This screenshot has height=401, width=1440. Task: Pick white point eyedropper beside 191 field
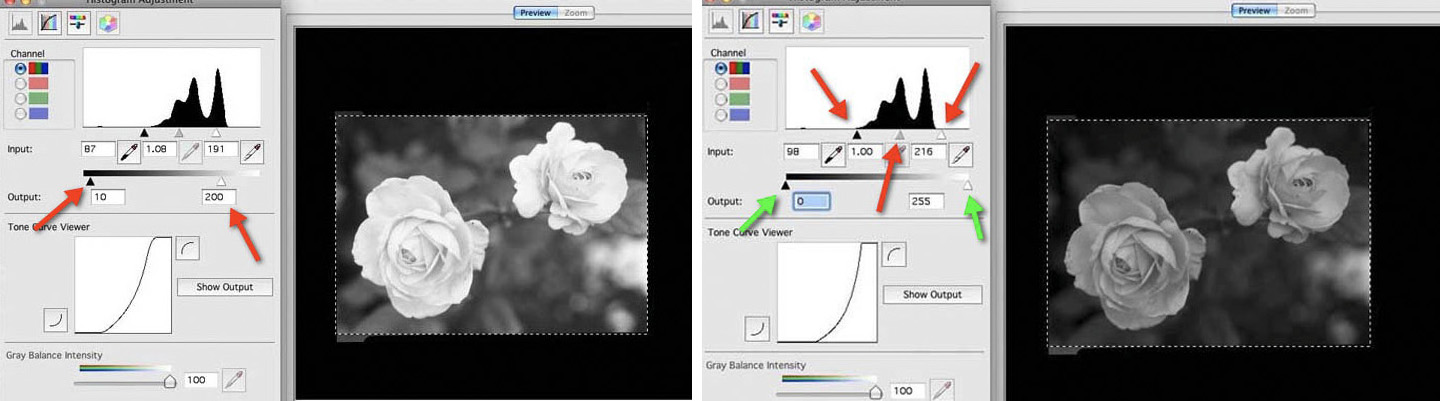[252, 150]
